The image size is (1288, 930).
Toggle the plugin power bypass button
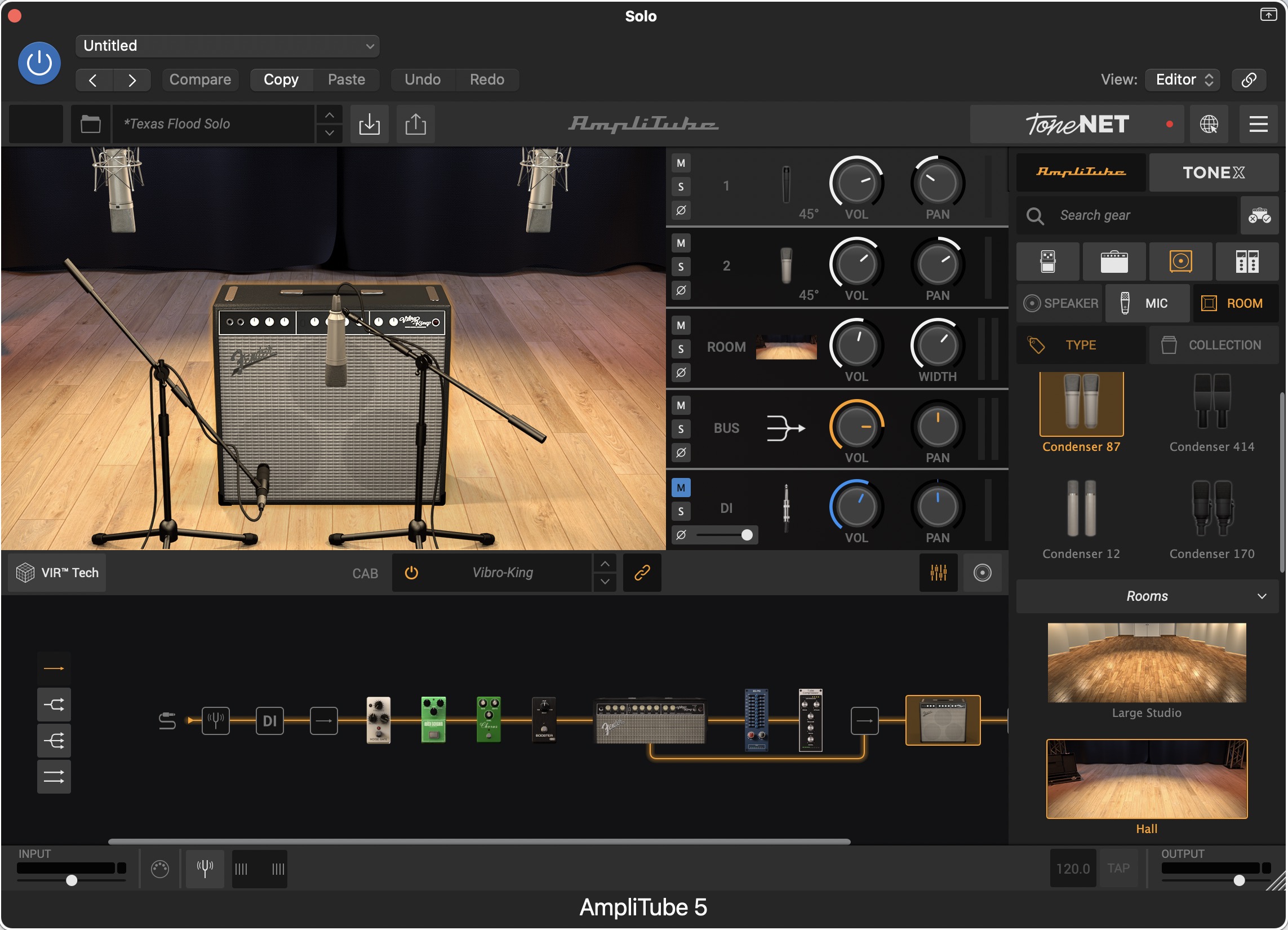pos(39,63)
